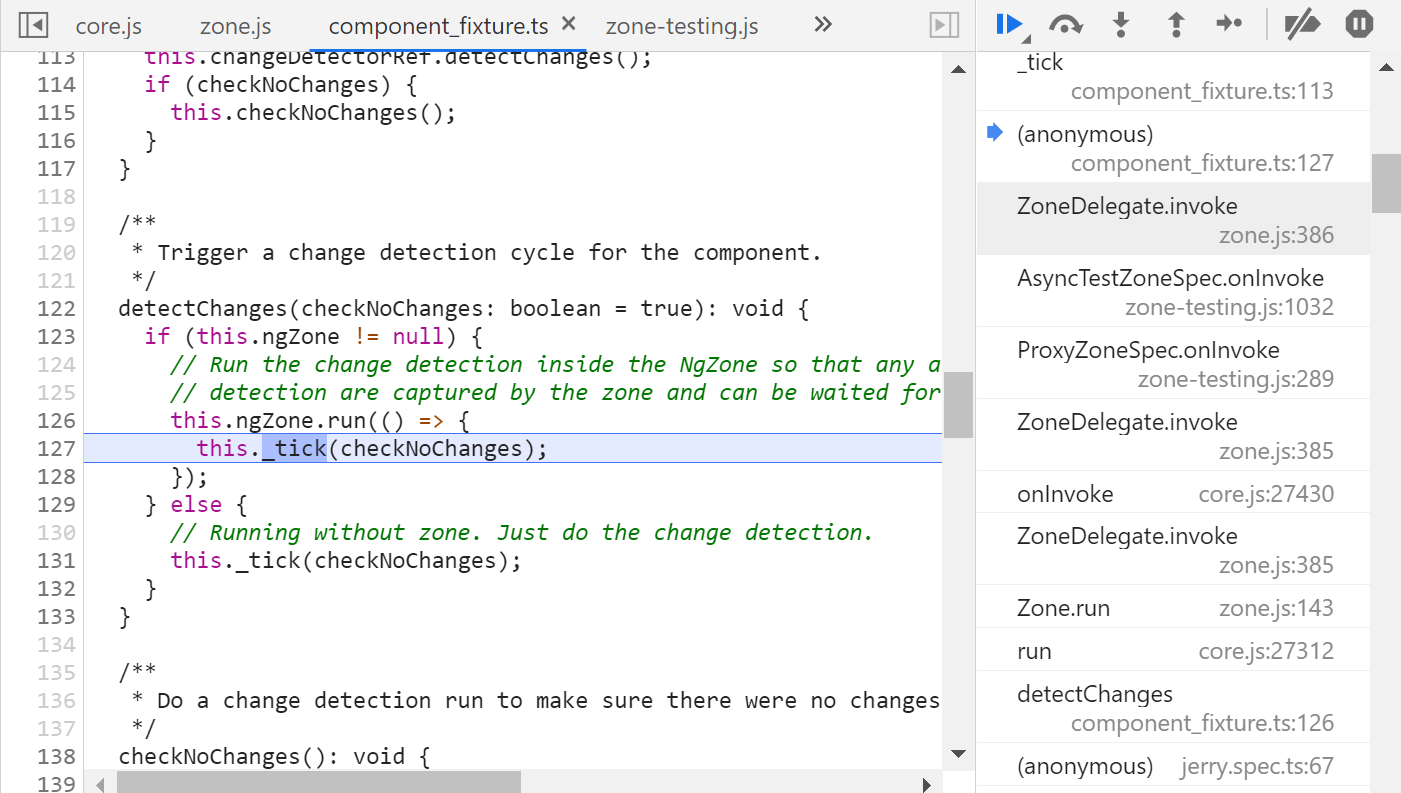This screenshot has width=1401, height=793.
Task: Select the Zone.run zone.js:143 frame
Action: (x=1173, y=607)
